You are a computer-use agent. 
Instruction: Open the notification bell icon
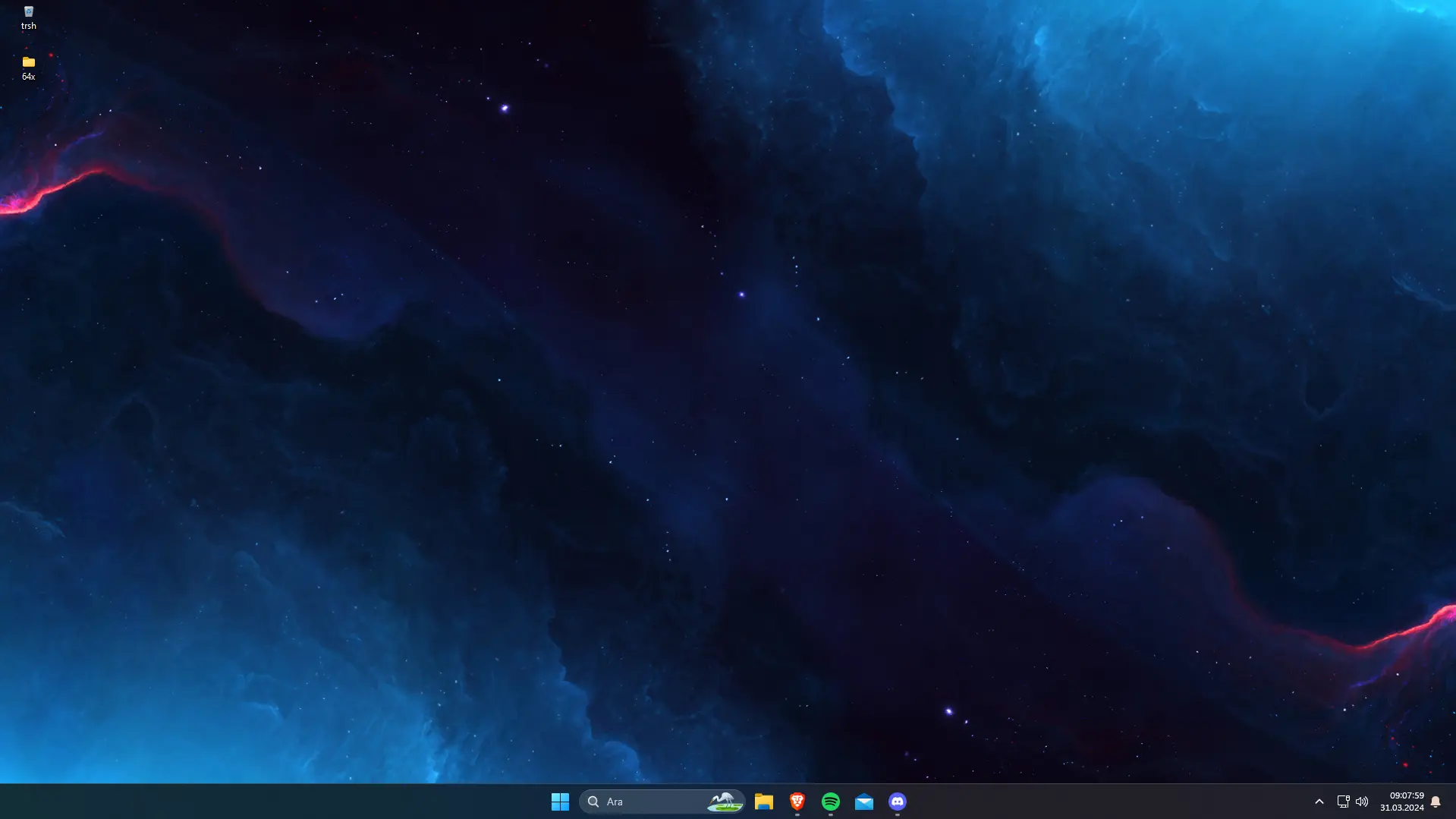[1436, 802]
